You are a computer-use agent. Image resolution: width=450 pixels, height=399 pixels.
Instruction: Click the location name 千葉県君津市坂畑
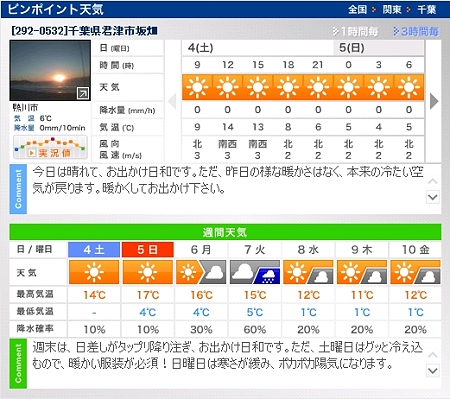[112, 31]
